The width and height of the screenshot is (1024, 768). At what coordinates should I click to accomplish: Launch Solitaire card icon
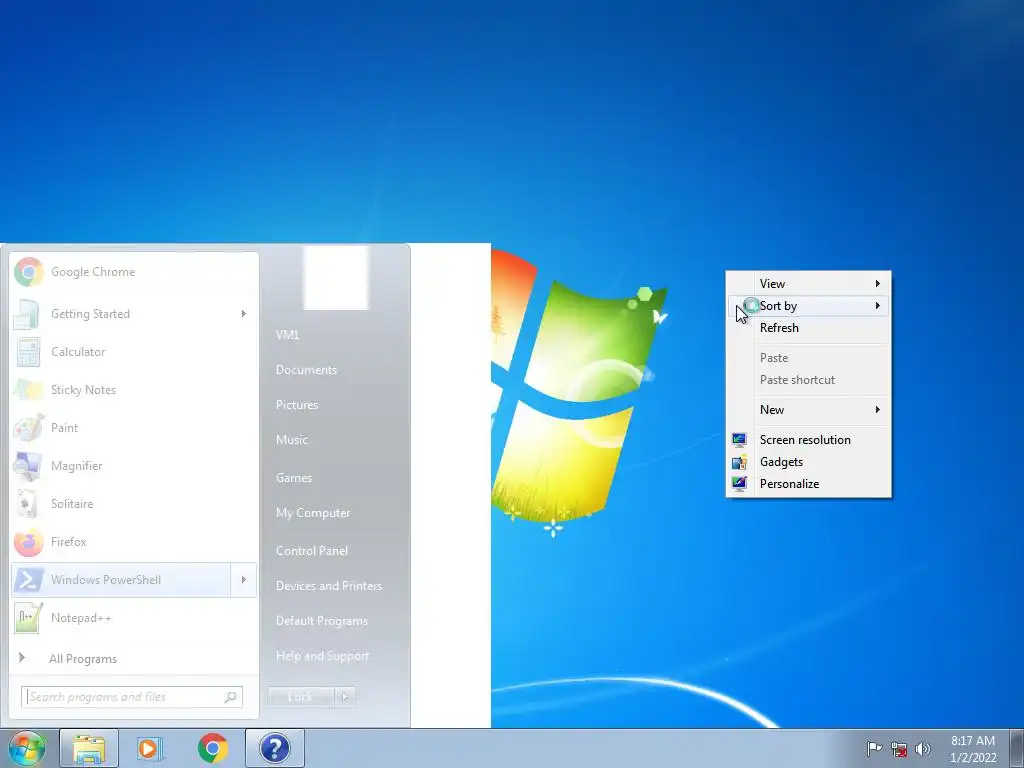(28, 504)
